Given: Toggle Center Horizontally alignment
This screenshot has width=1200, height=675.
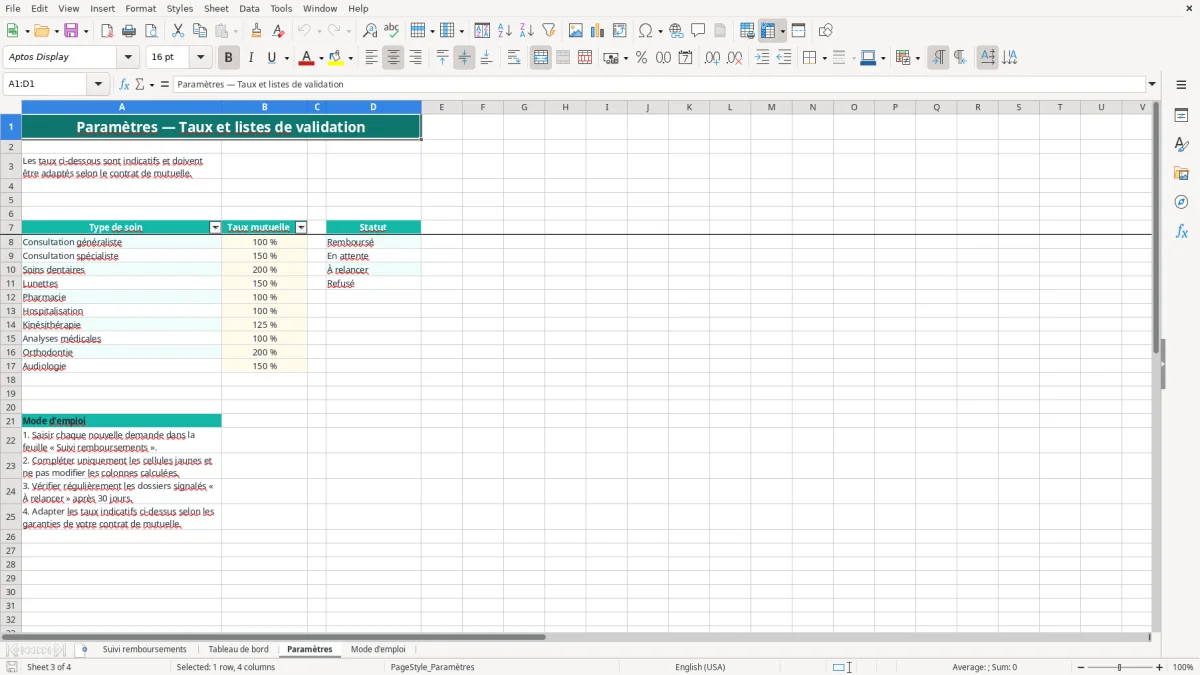Looking at the screenshot, I should (x=393, y=58).
